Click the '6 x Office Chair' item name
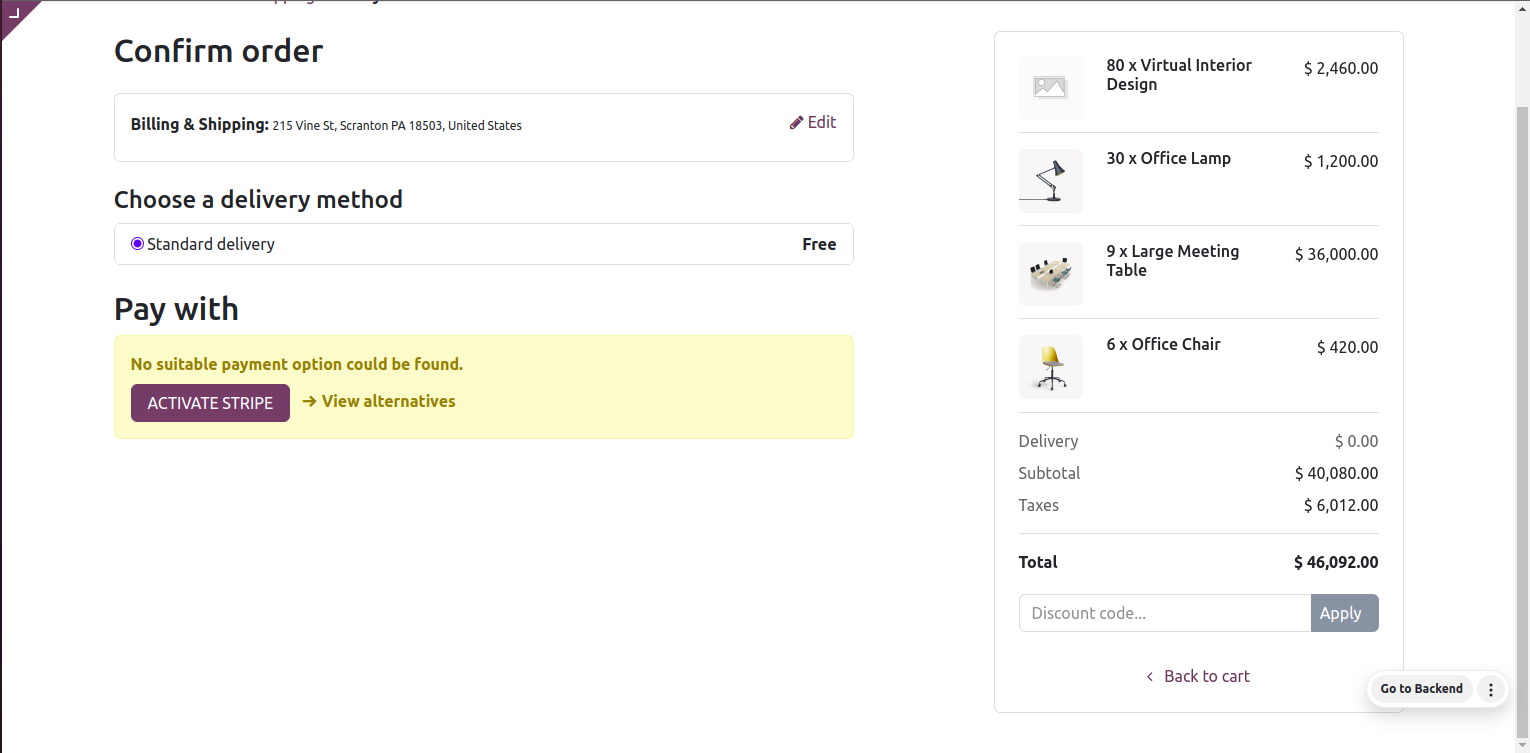This screenshot has height=753, width=1530. (x=1163, y=344)
